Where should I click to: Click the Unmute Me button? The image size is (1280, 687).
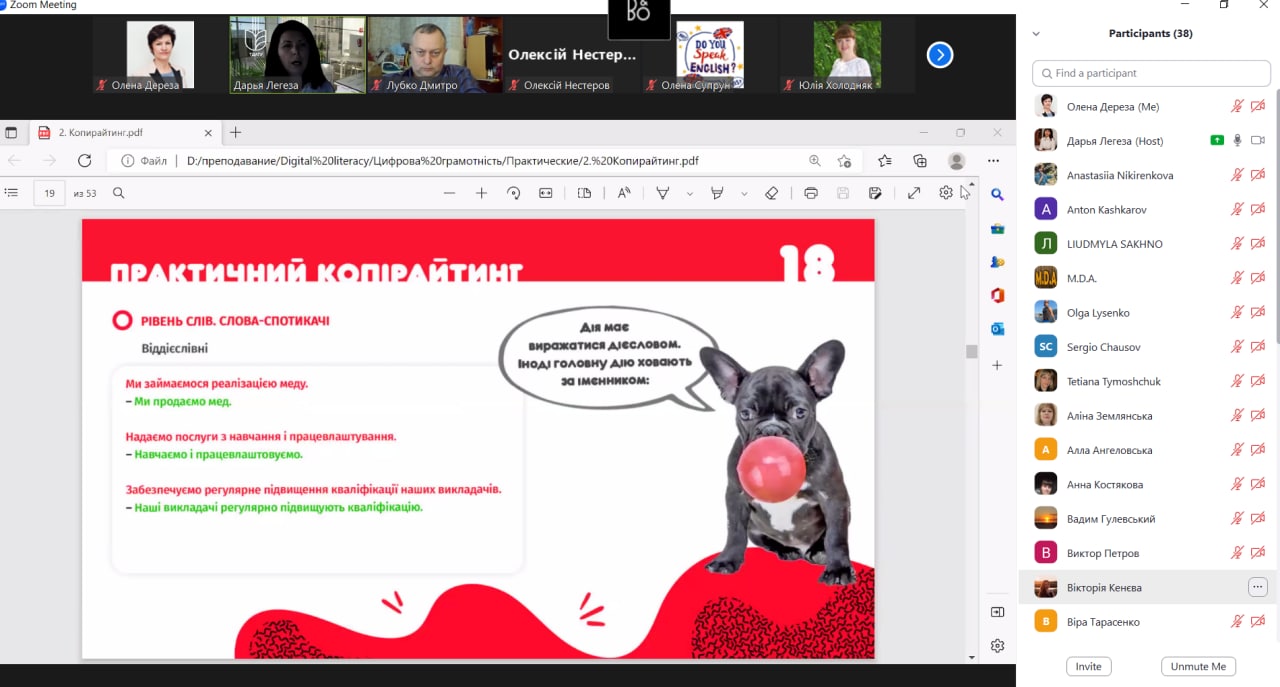pyautogui.click(x=1198, y=666)
